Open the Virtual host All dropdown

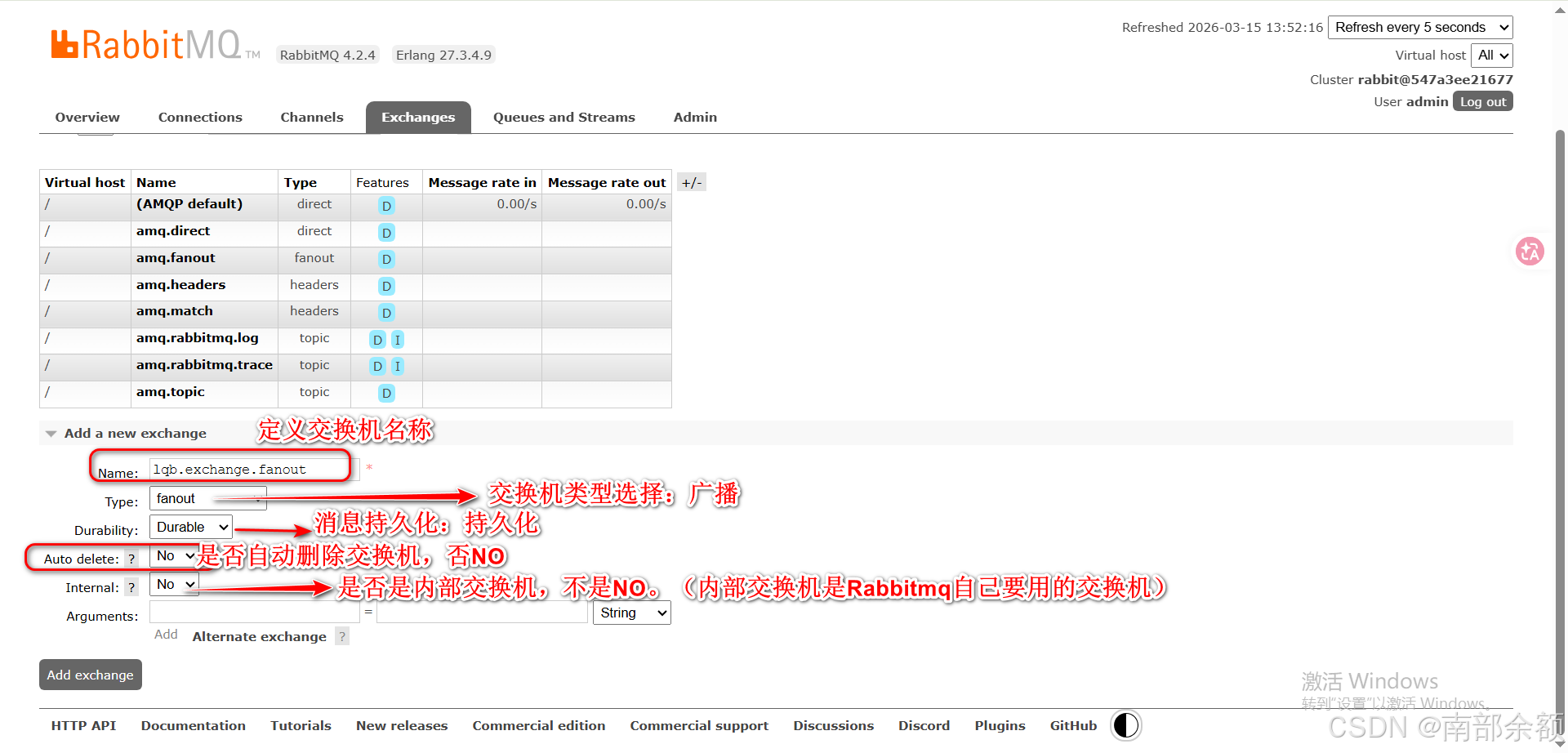1492,56
